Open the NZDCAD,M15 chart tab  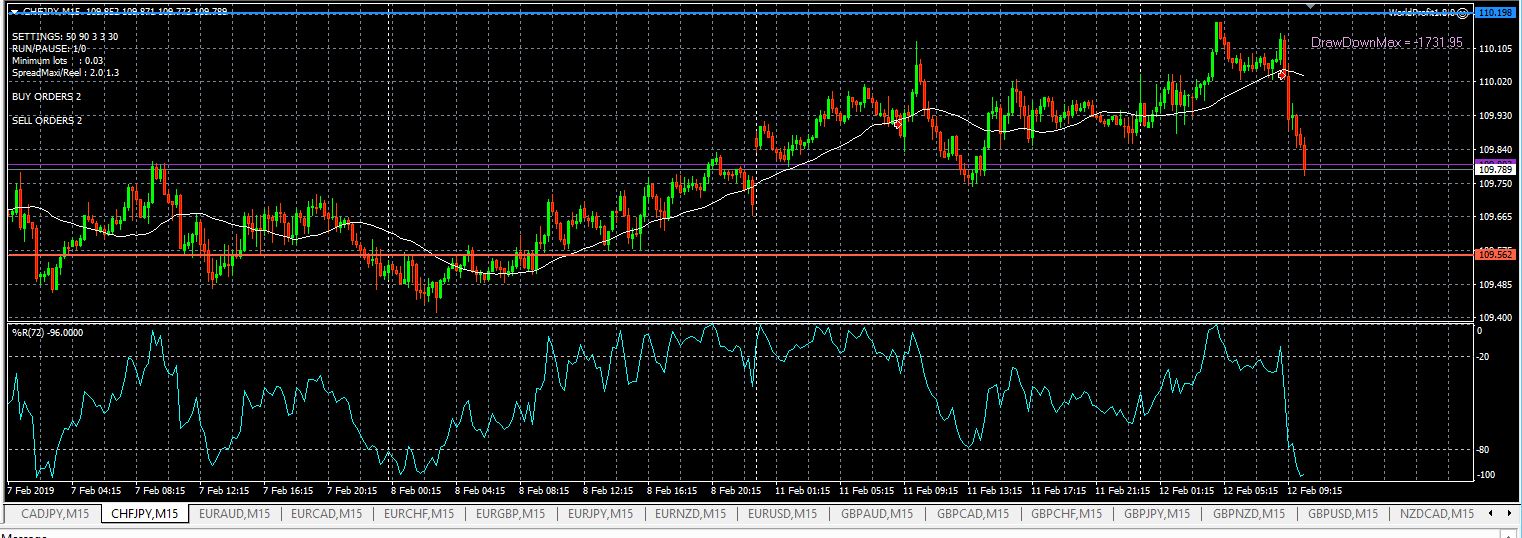tap(1435, 514)
